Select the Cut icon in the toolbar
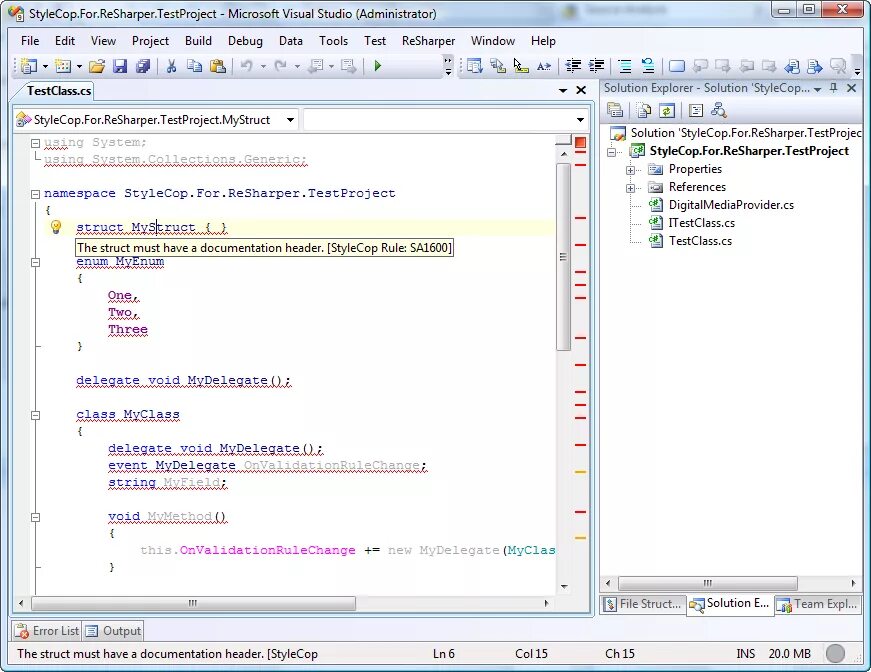 click(x=172, y=65)
